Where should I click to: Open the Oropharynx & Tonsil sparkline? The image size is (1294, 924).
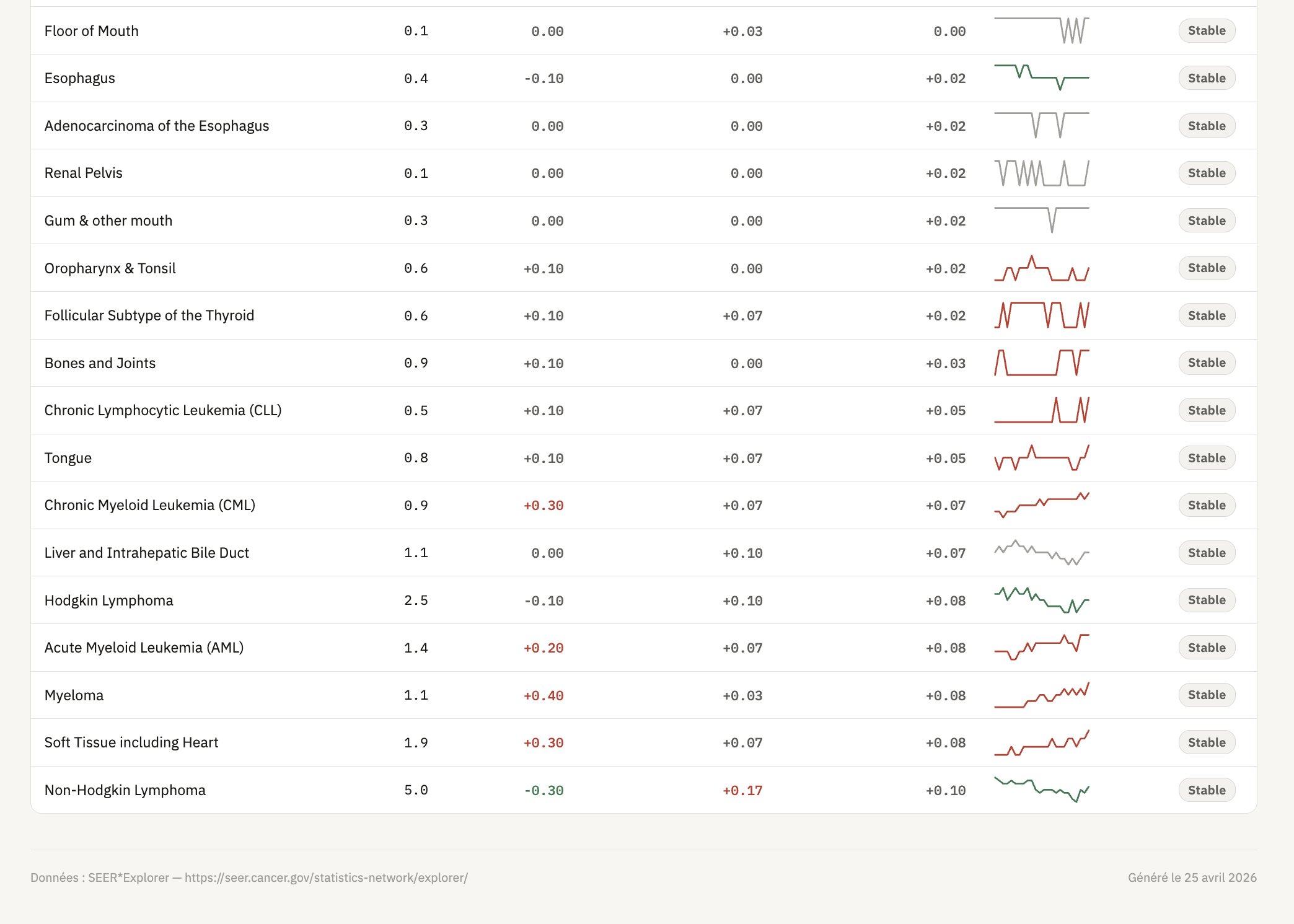pos(1041,268)
